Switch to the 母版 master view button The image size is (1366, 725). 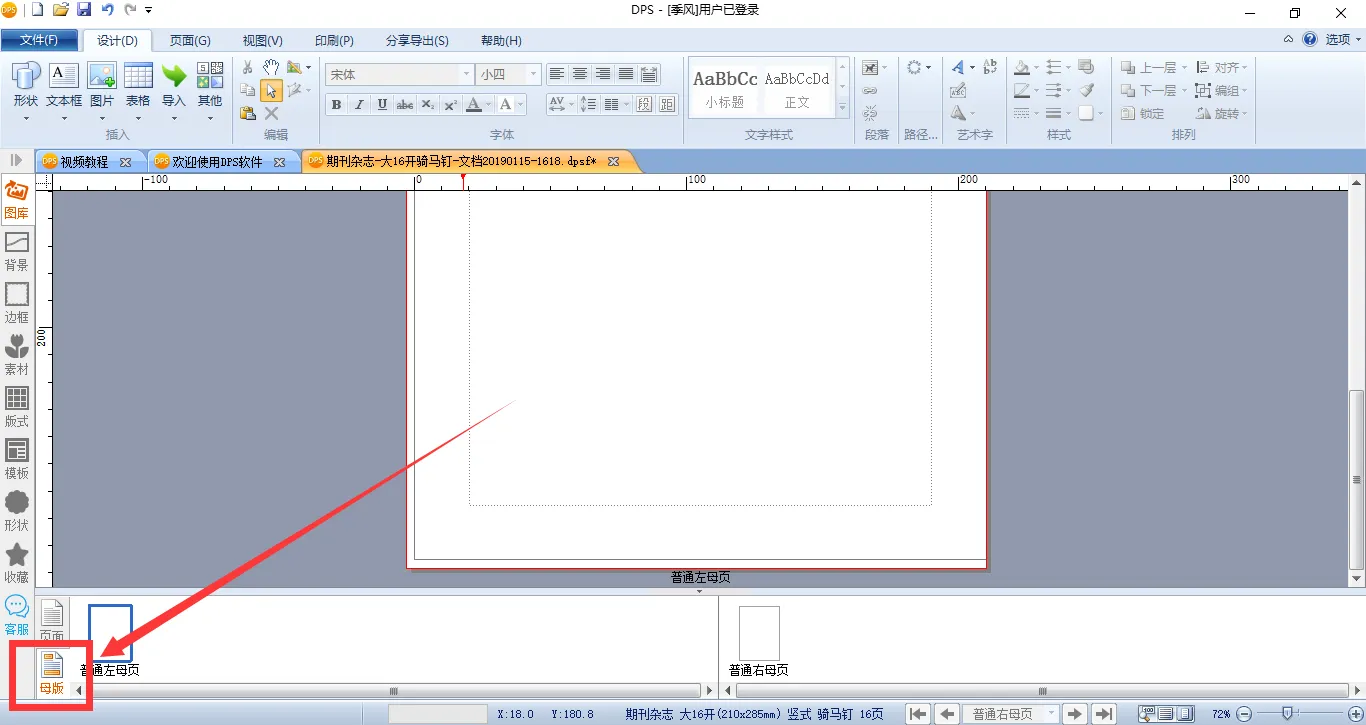52,673
